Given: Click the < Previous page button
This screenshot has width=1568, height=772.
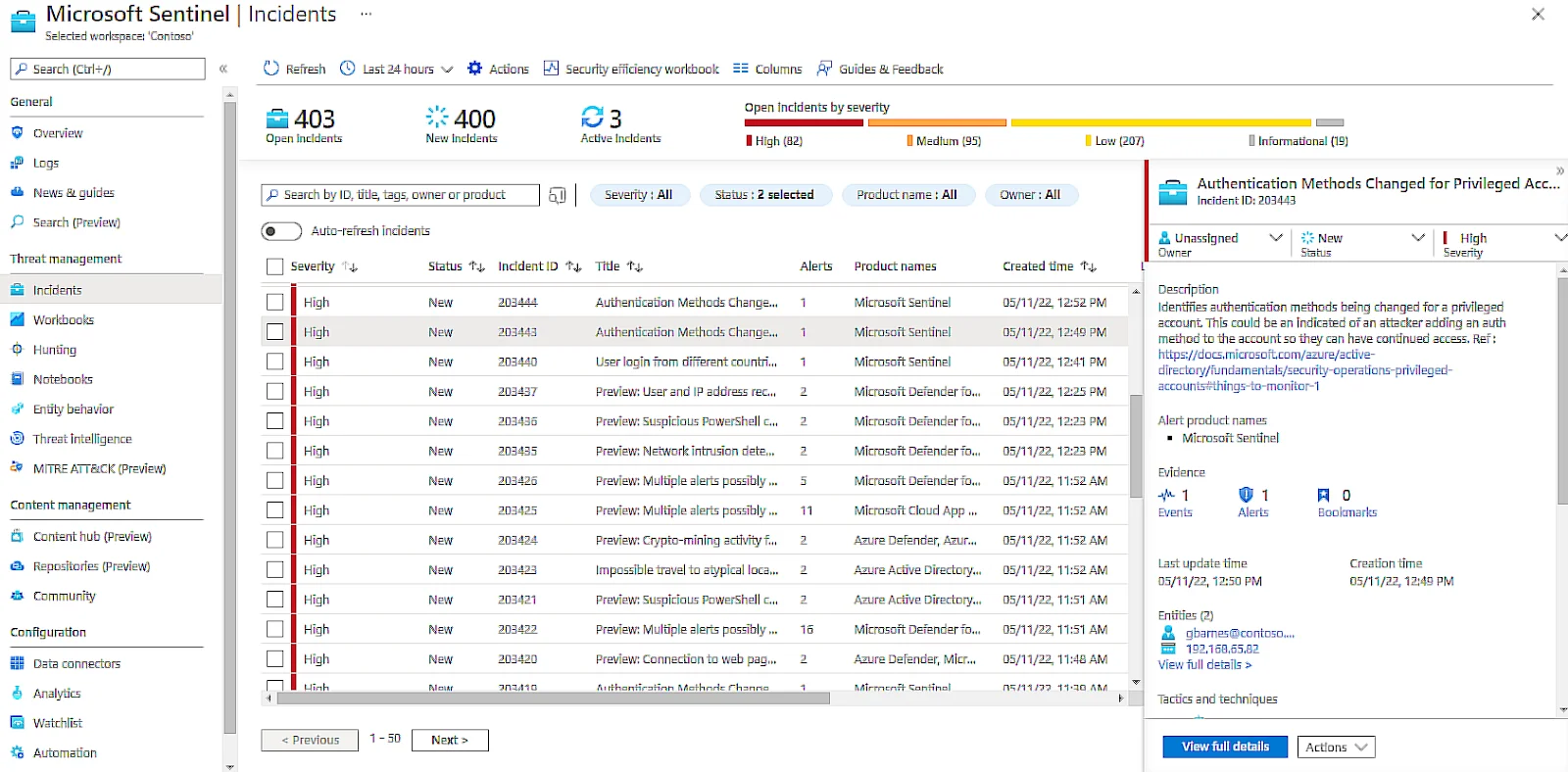Looking at the screenshot, I should click(310, 741).
